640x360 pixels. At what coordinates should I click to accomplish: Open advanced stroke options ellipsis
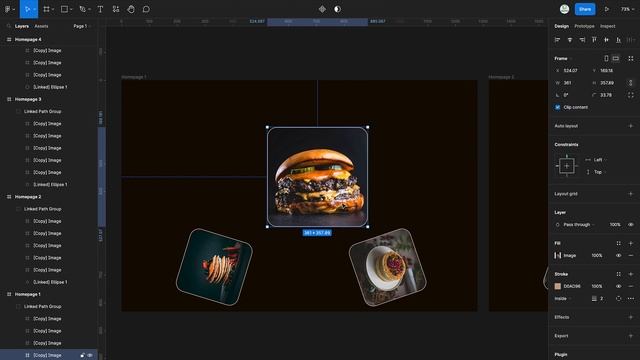point(631,299)
